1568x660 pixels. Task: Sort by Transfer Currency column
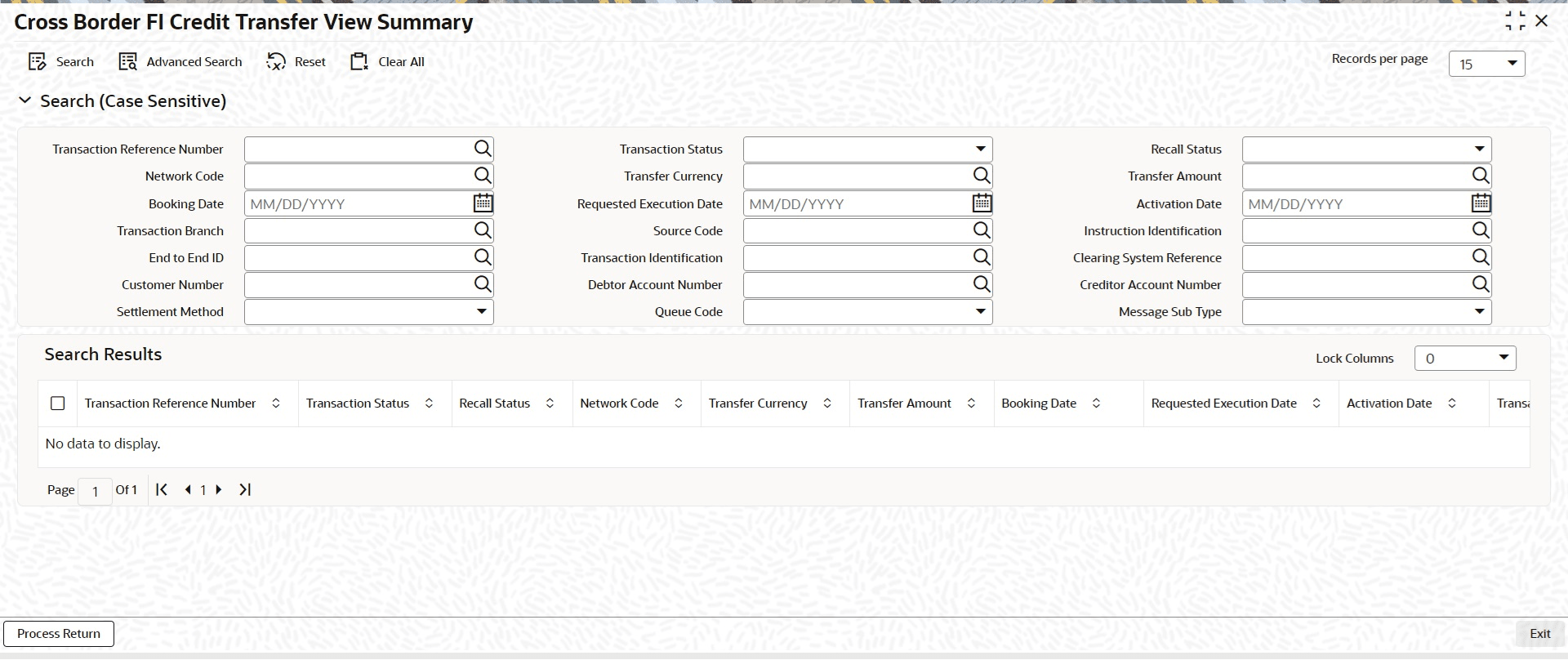(827, 404)
